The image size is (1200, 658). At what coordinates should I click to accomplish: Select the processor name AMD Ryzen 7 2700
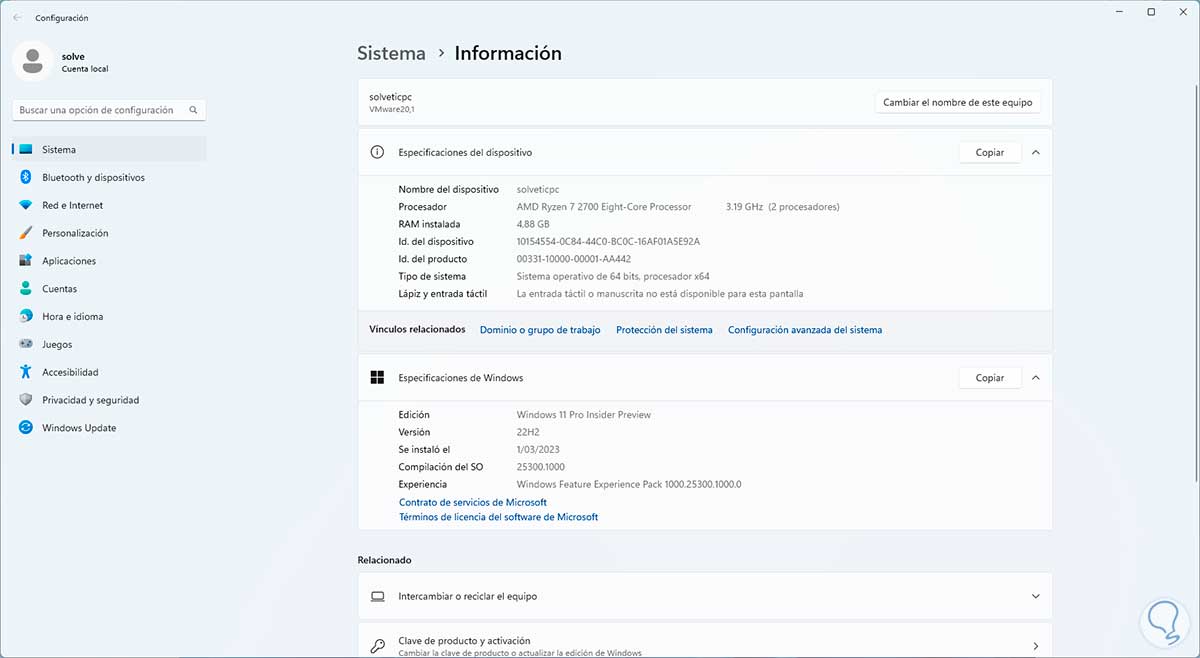(604, 207)
